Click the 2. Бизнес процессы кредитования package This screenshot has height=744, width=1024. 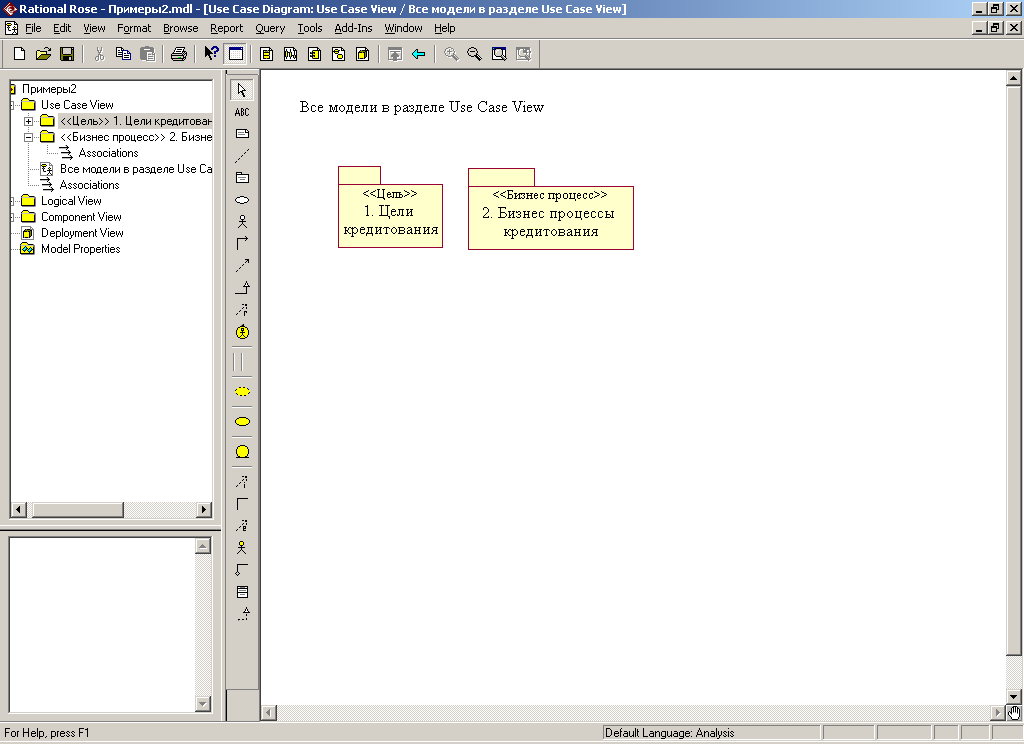click(x=550, y=221)
